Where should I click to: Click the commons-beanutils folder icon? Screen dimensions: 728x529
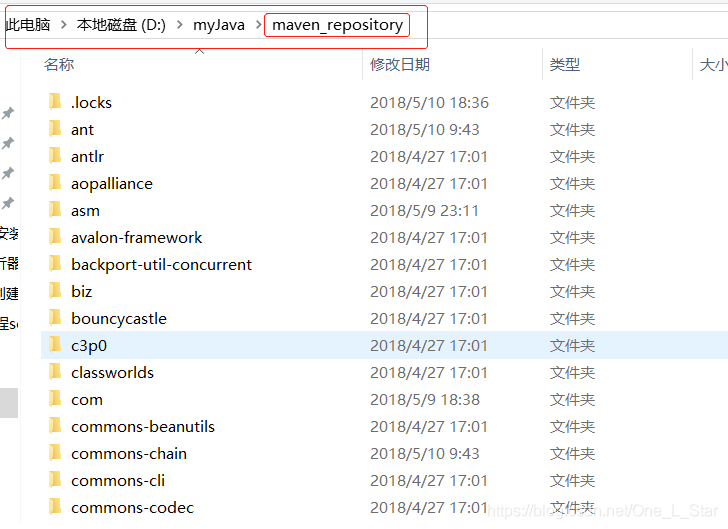coord(55,425)
